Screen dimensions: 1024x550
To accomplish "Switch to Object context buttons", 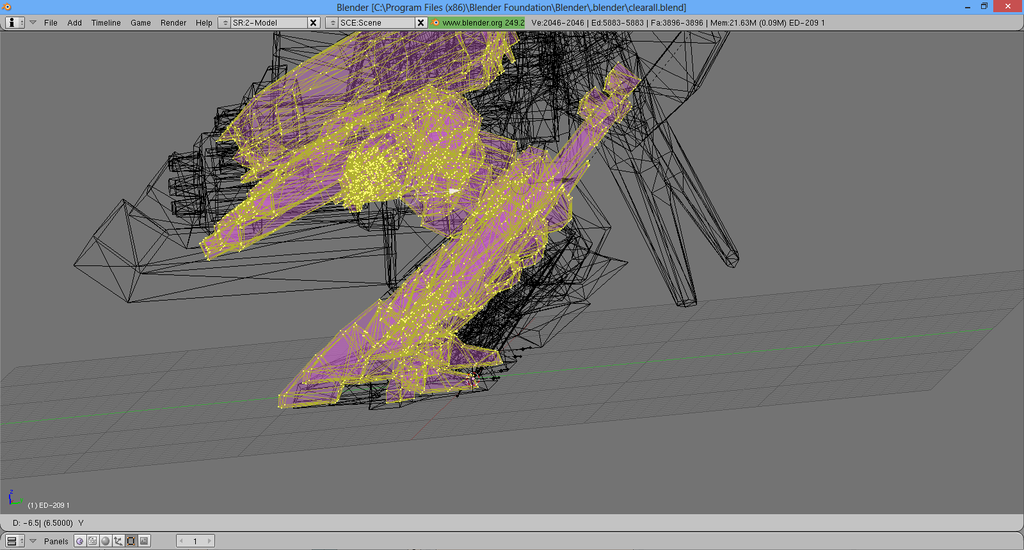I will click(x=118, y=541).
